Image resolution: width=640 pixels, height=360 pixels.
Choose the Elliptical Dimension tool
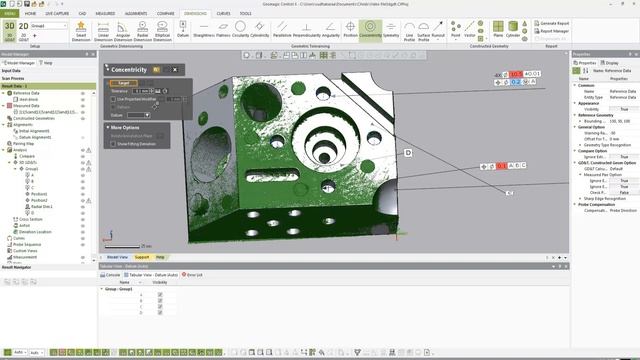click(162, 31)
